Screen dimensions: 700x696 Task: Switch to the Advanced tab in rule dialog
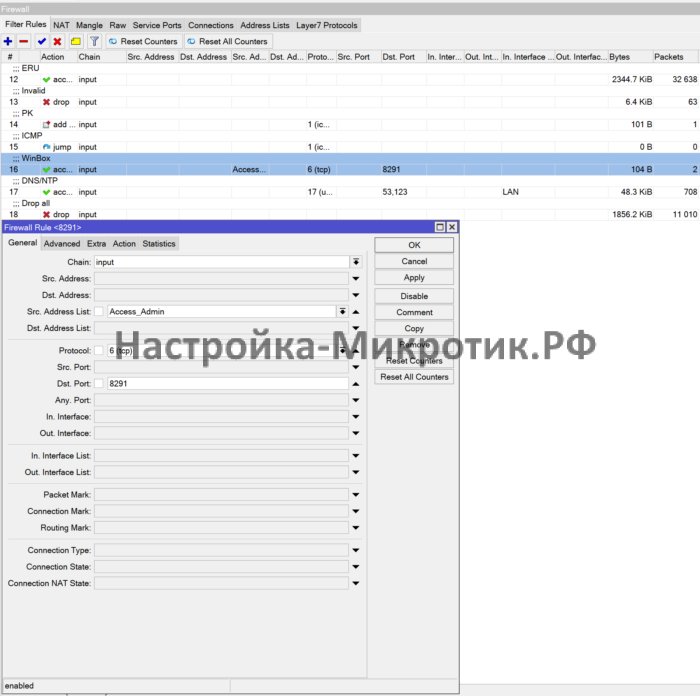[x=62, y=244]
